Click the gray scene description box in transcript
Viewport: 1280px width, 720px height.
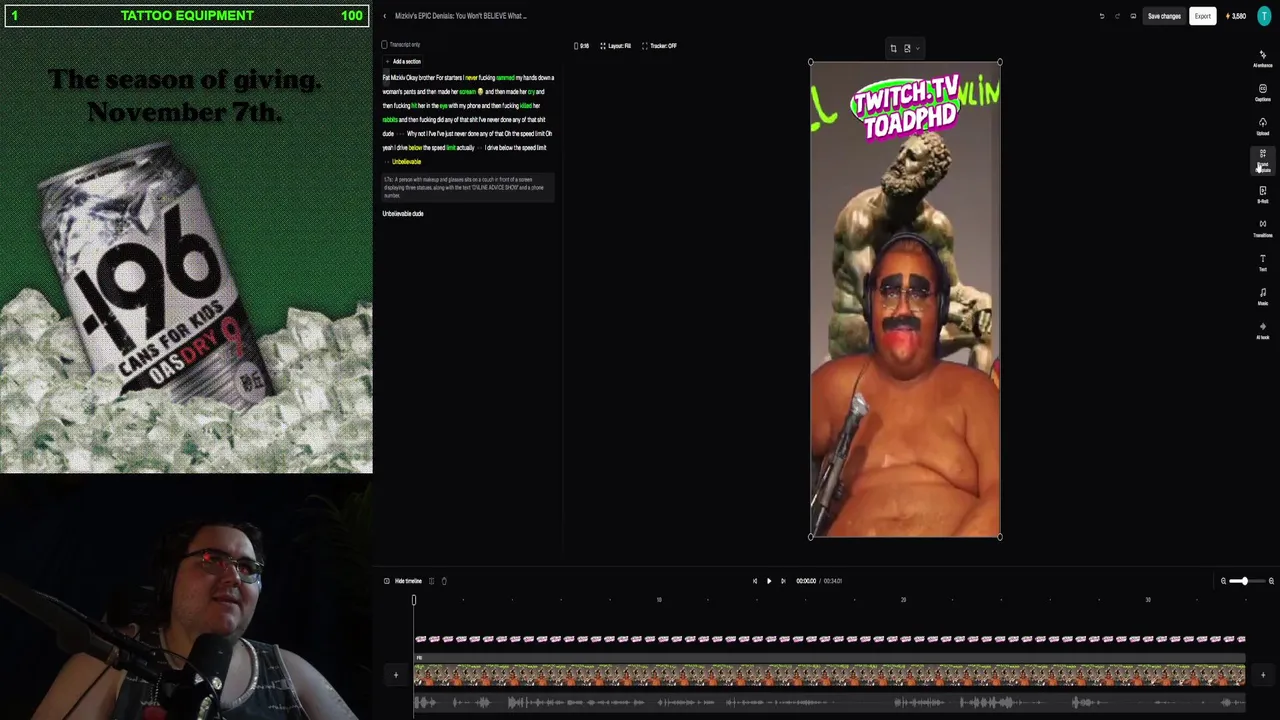(x=468, y=186)
